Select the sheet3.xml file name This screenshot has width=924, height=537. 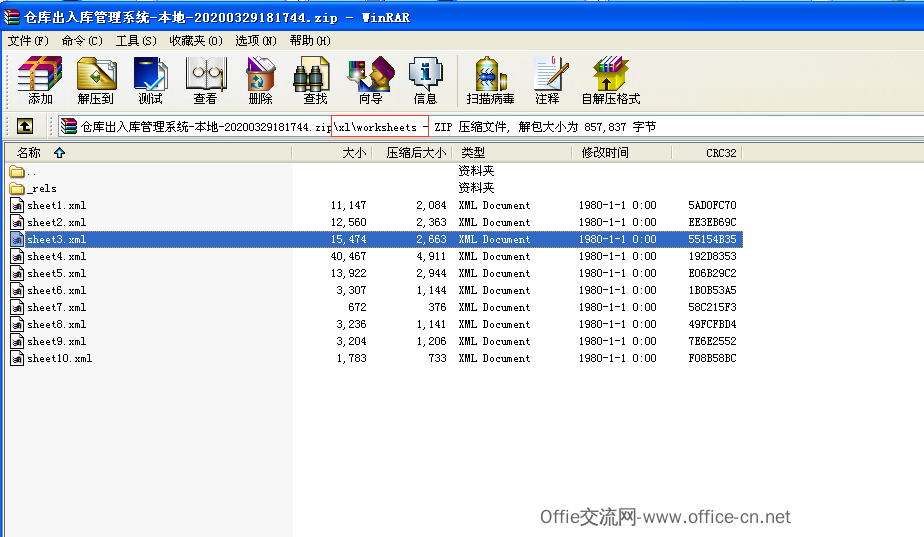57,239
